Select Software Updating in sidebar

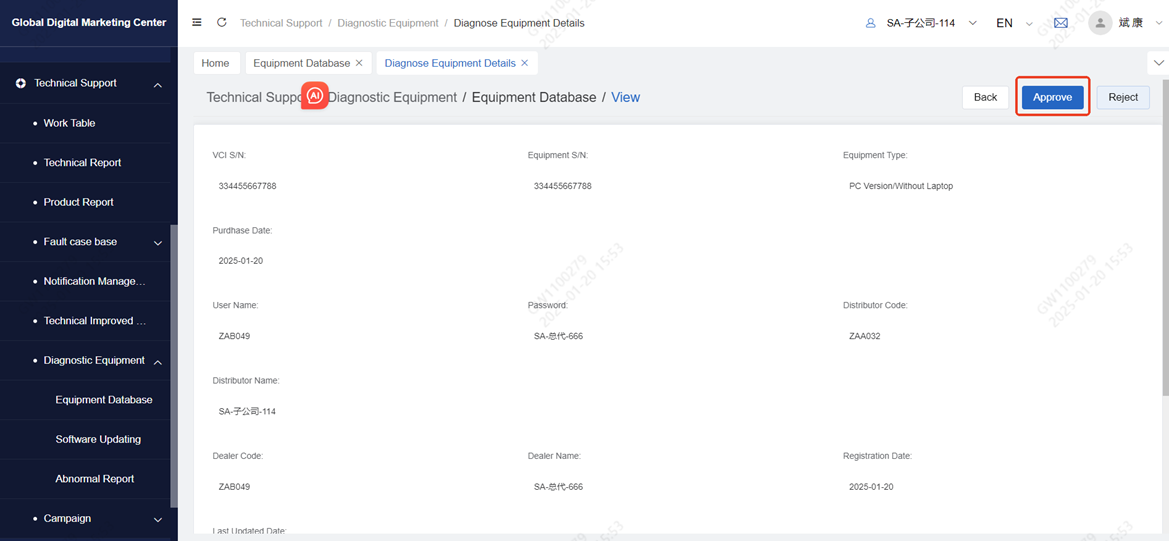click(98, 439)
